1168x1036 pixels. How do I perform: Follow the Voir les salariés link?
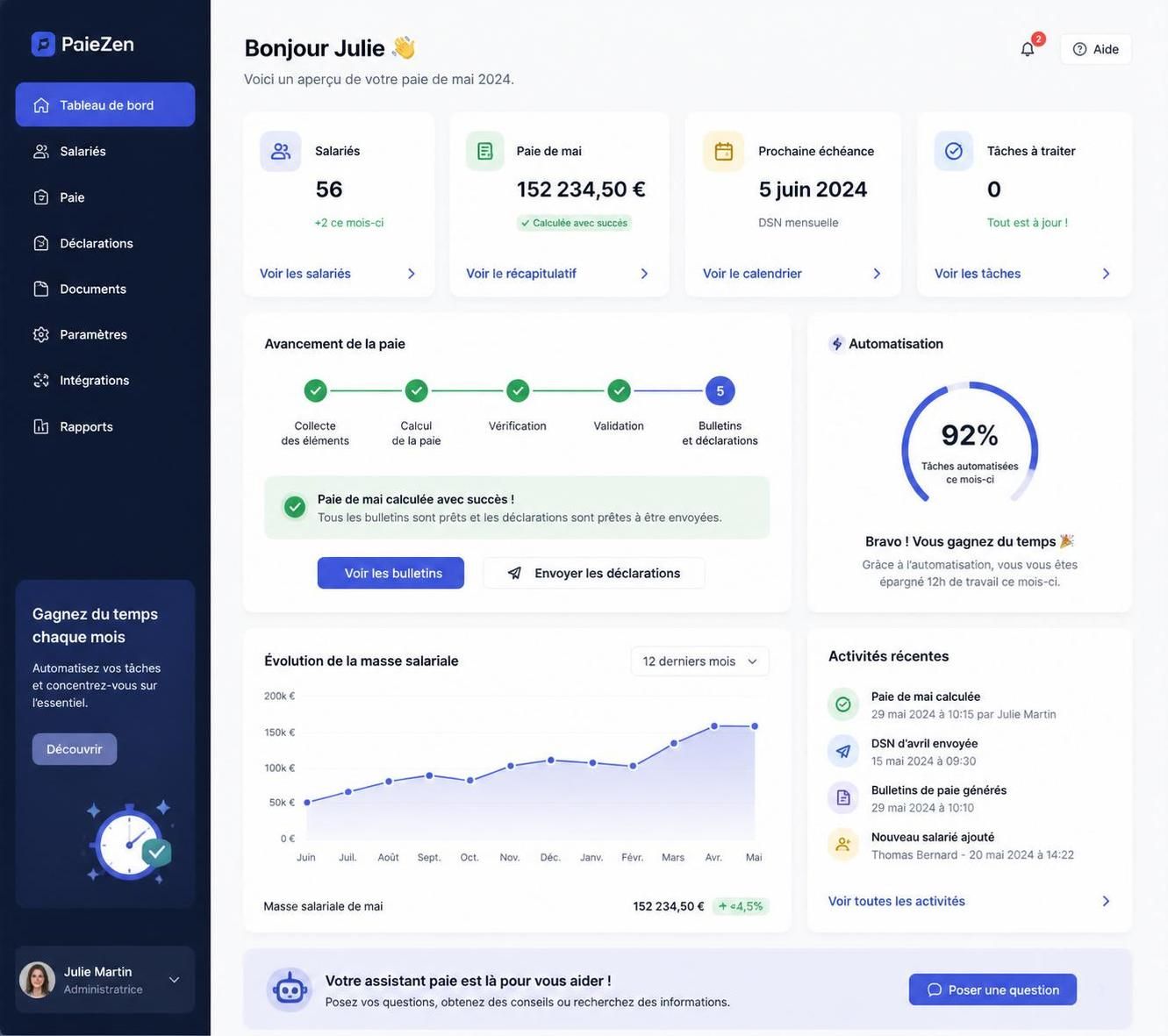tap(305, 274)
